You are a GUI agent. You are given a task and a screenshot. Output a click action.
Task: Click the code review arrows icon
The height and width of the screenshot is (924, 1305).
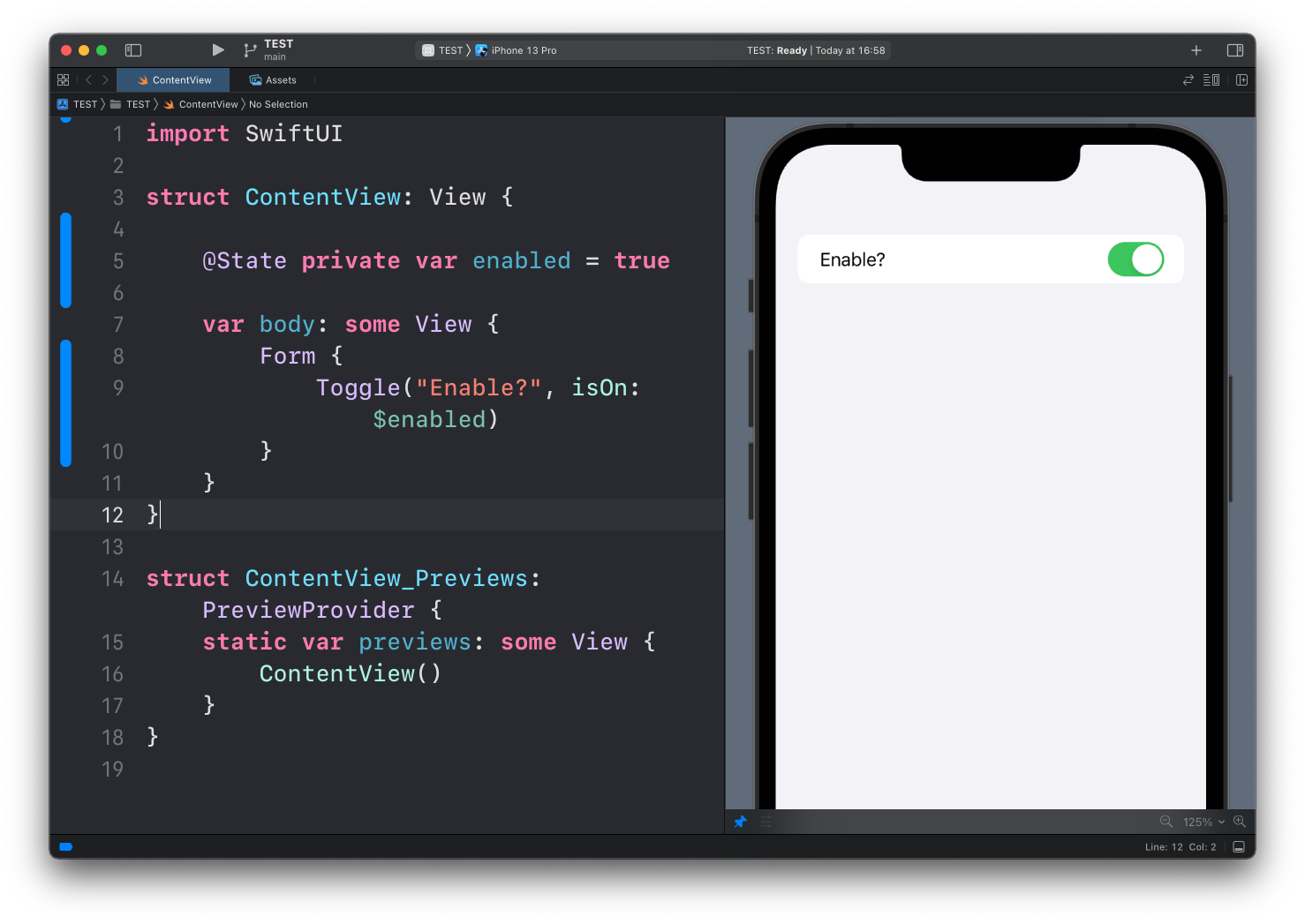[1188, 80]
